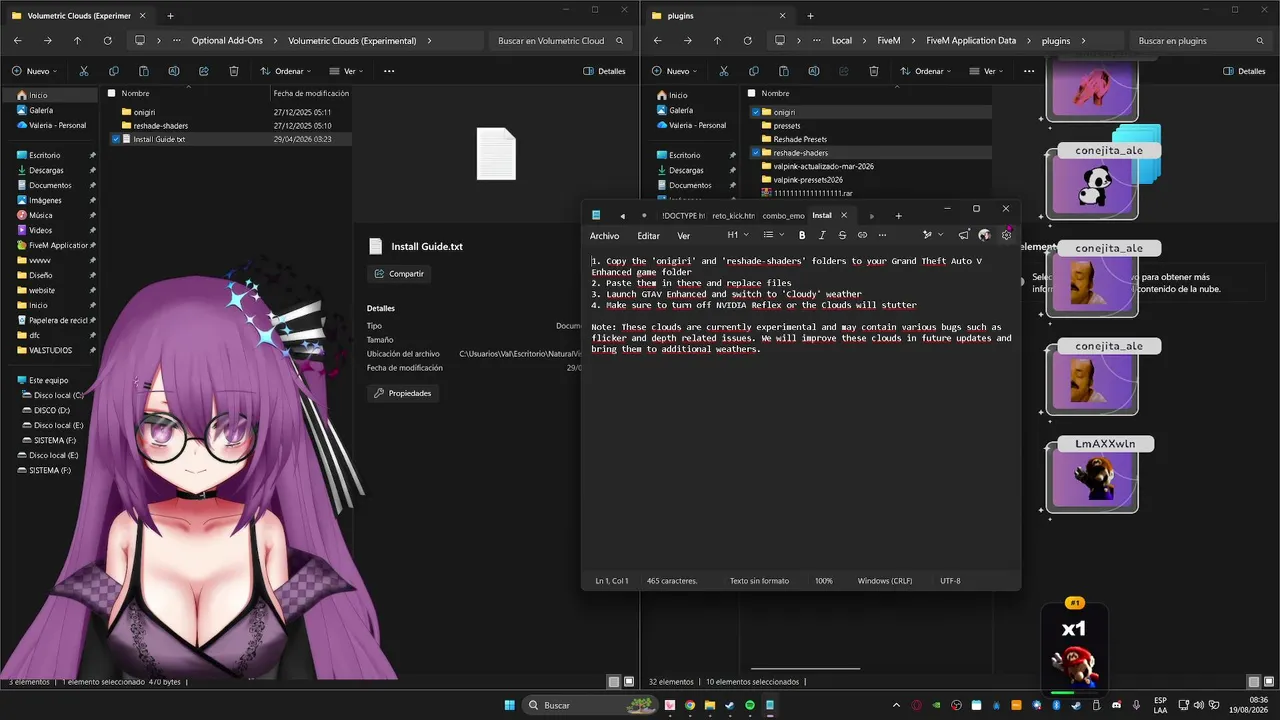
Task: Open Google Chrome from the taskbar
Action: tap(690, 706)
